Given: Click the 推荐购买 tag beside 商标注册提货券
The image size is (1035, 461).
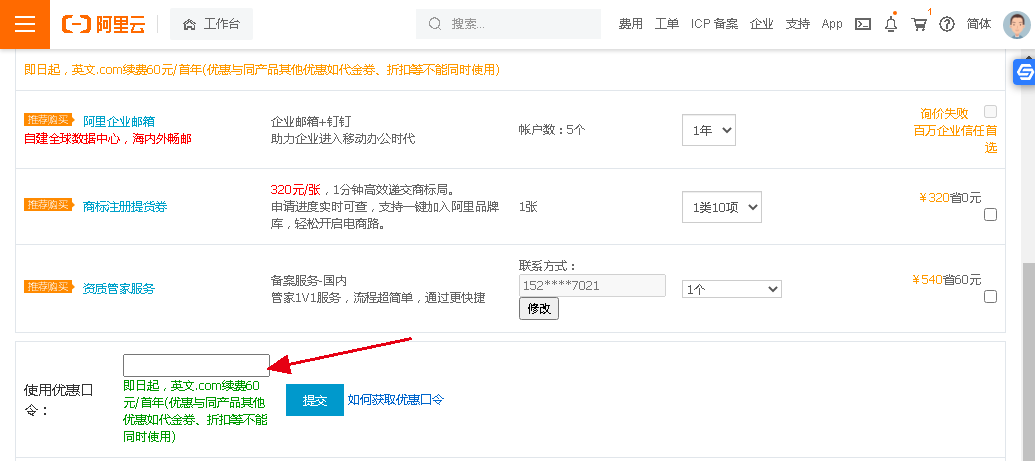Looking at the screenshot, I should pos(48,205).
